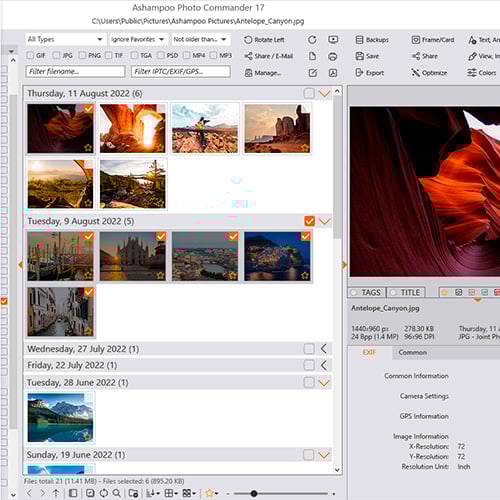Viewport: 500px width, 500px height.
Task: Click the TITLE button
Action: click(x=406, y=292)
